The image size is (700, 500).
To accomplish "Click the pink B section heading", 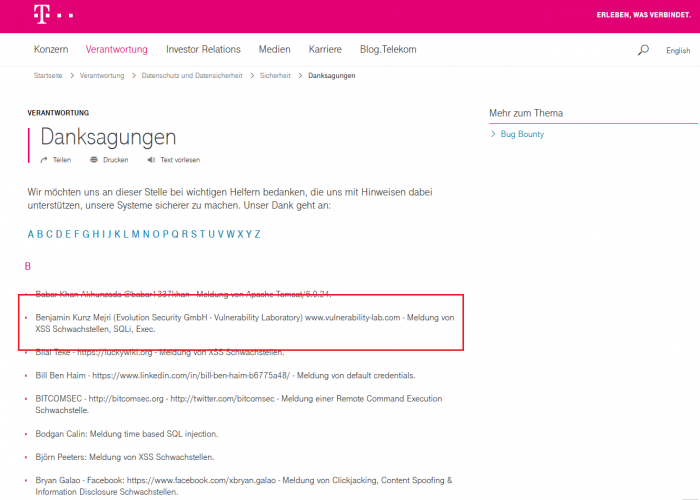I will click(x=28, y=267).
